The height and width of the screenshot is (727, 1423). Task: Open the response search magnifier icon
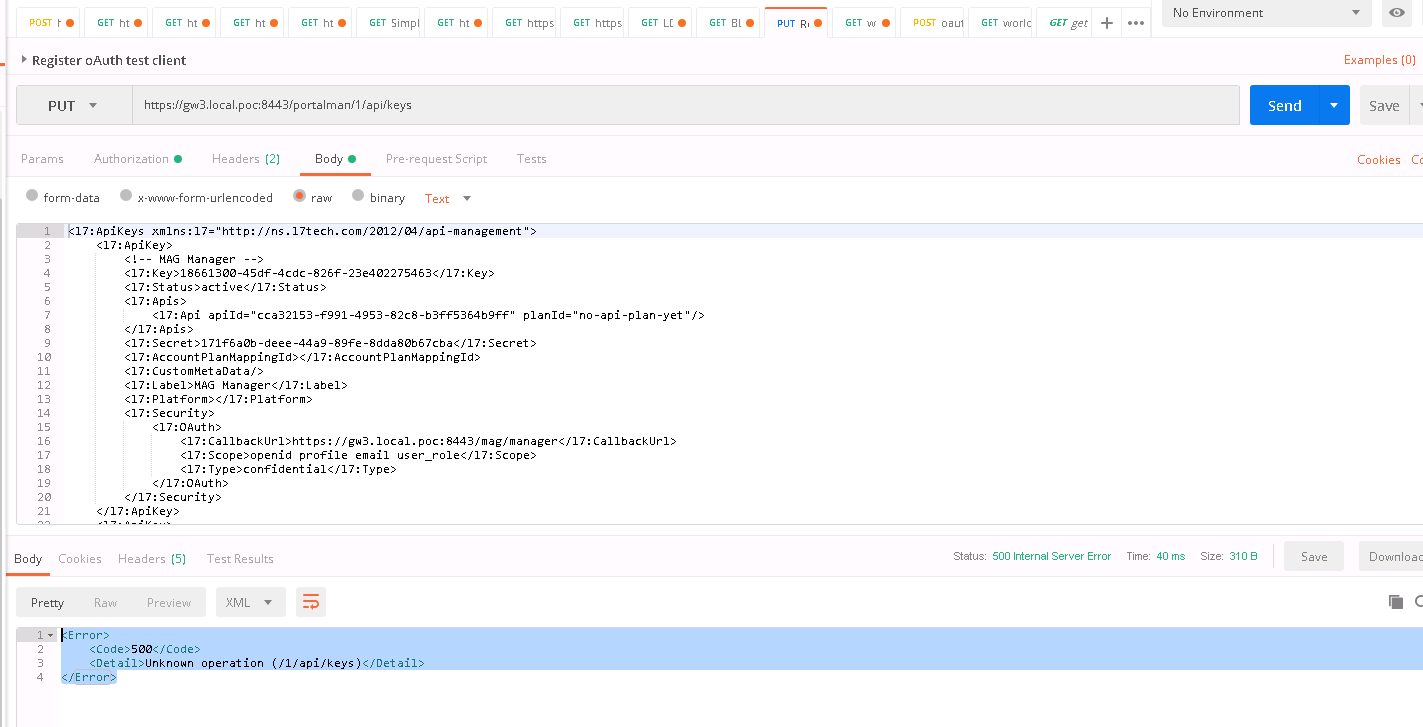[1420, 603]
